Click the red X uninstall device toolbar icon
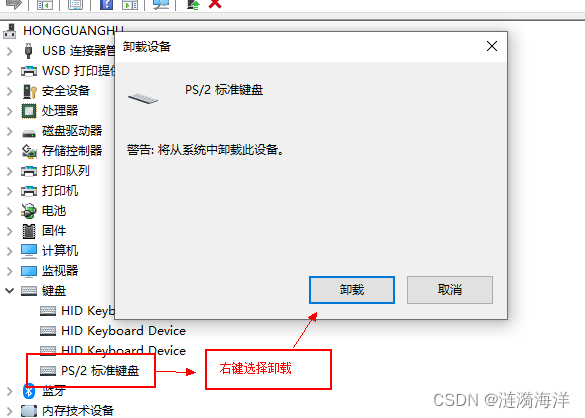Viewport: 585px width, 418px height. [x=215, y=4]
